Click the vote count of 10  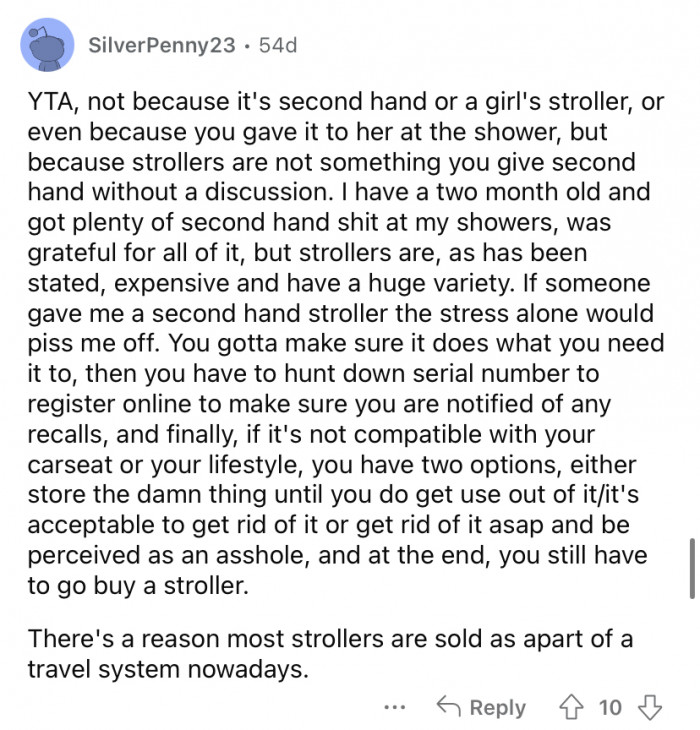[x=609, y=708]
